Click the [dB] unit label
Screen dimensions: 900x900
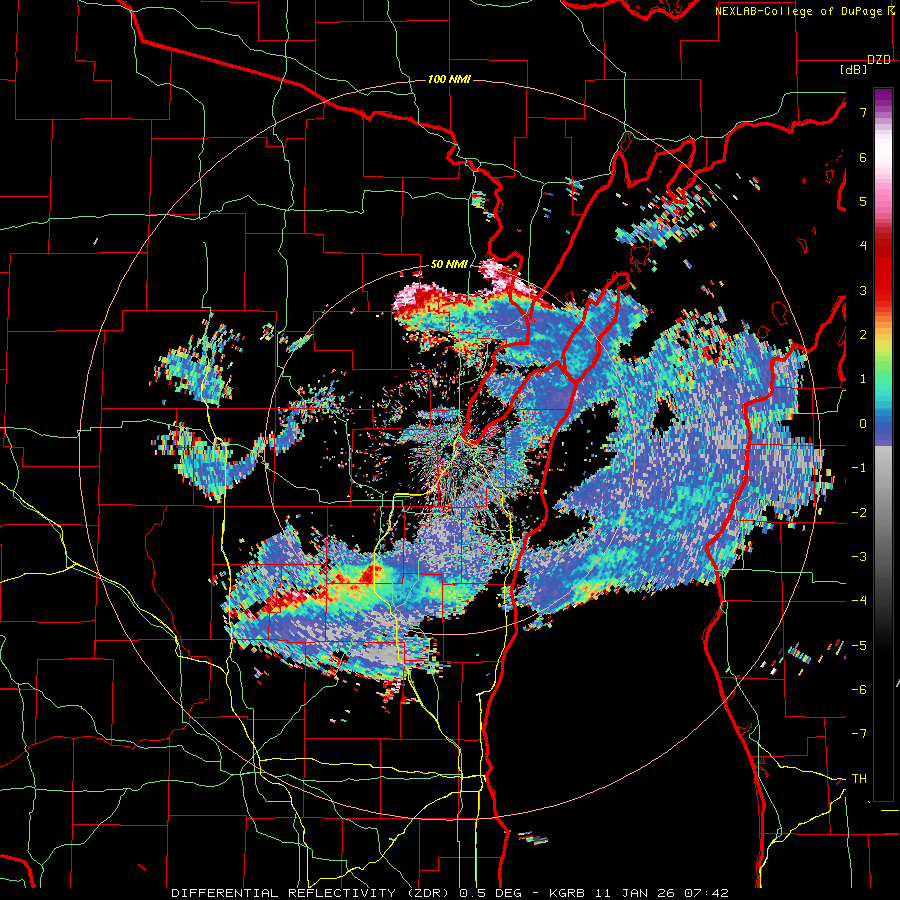coord(854,70)
